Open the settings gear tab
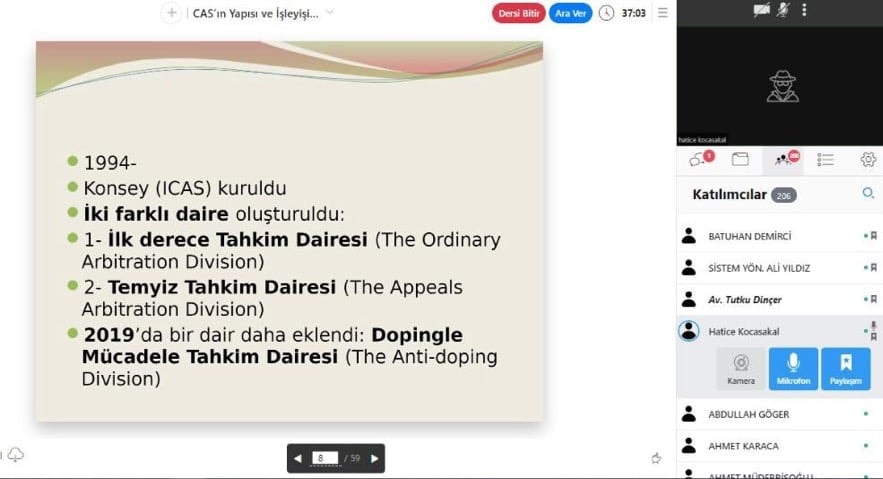The width and height of the screenshot is (883, 479). click(868, 159)
